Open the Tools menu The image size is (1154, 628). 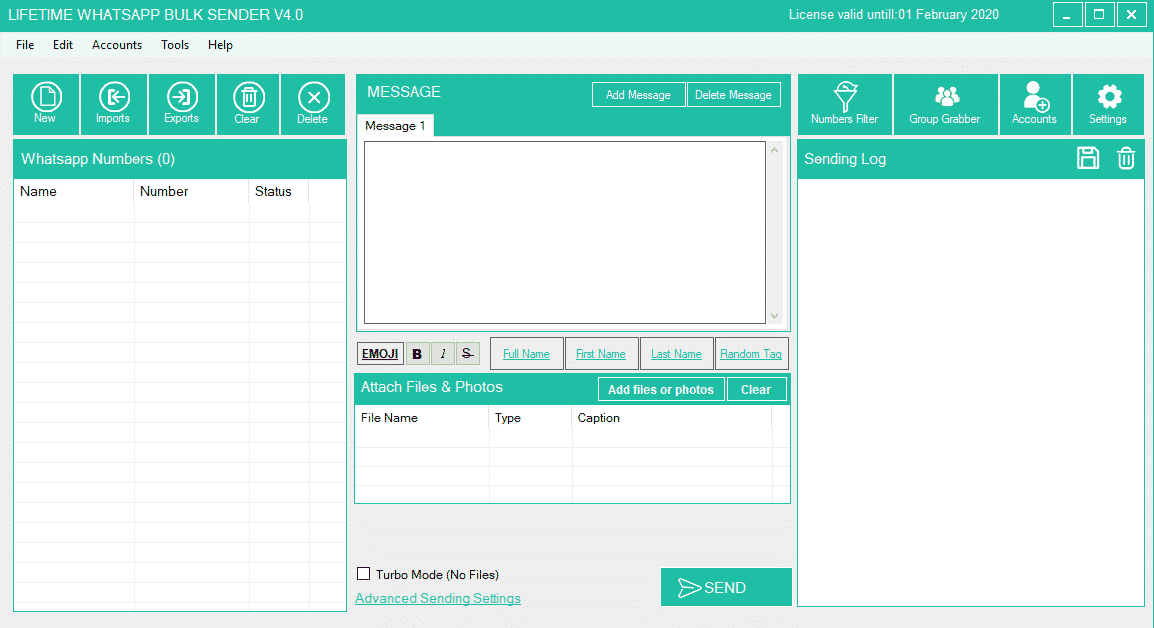[x=175, y=44]
